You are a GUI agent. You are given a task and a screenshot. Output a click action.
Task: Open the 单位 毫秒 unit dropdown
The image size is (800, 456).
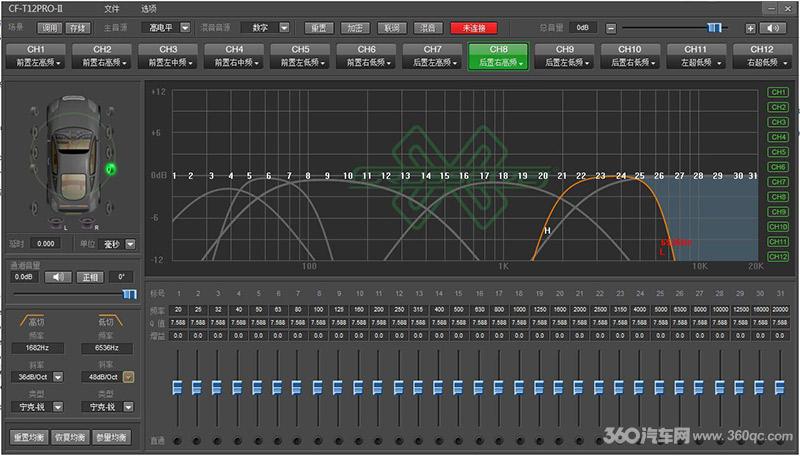pyautogui.click(x=117, y=244)
